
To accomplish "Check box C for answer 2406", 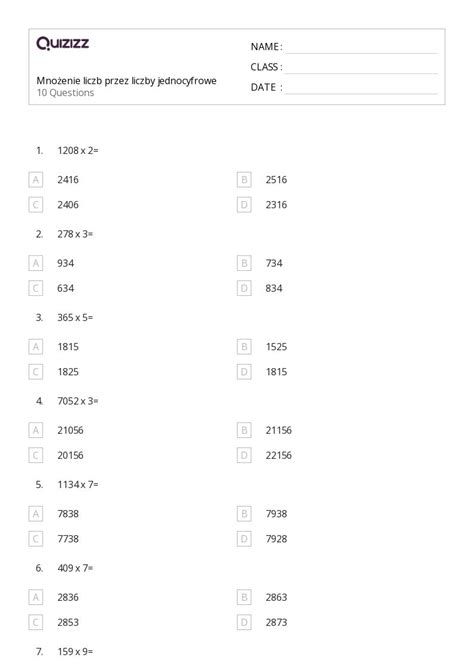I will 35,205.
